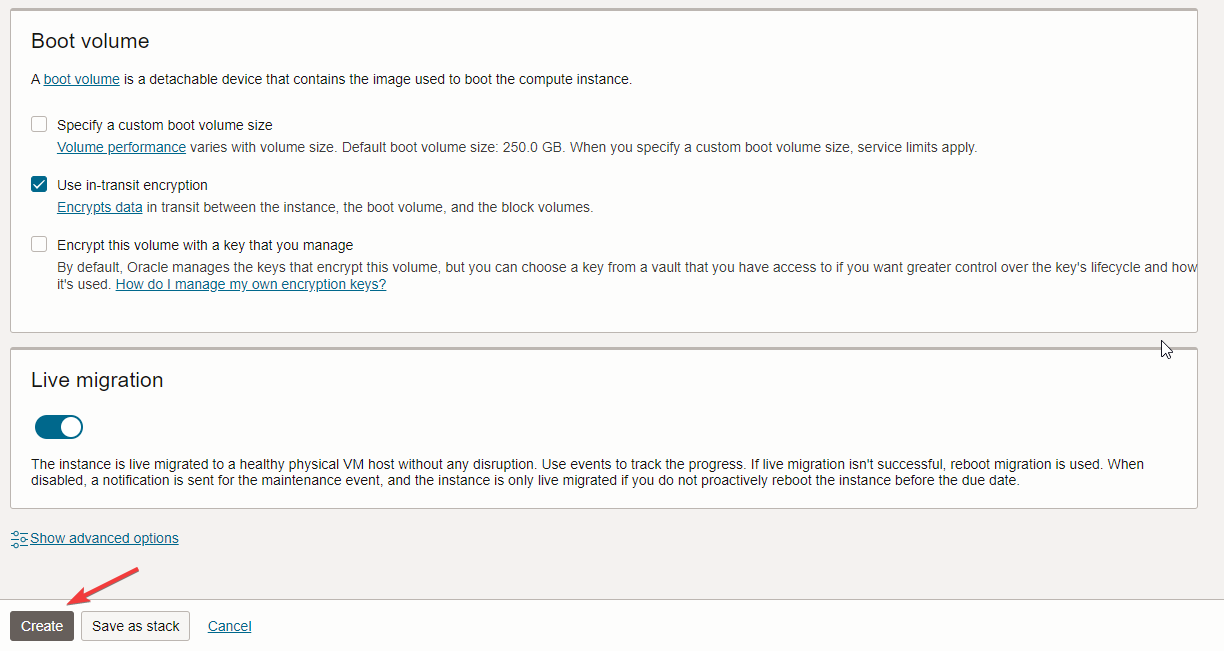The width and height of the screenshot is (1224, 651).
Task: Click the Boot volume section heading
Action: pyautogui.click(x=90, y=41)
